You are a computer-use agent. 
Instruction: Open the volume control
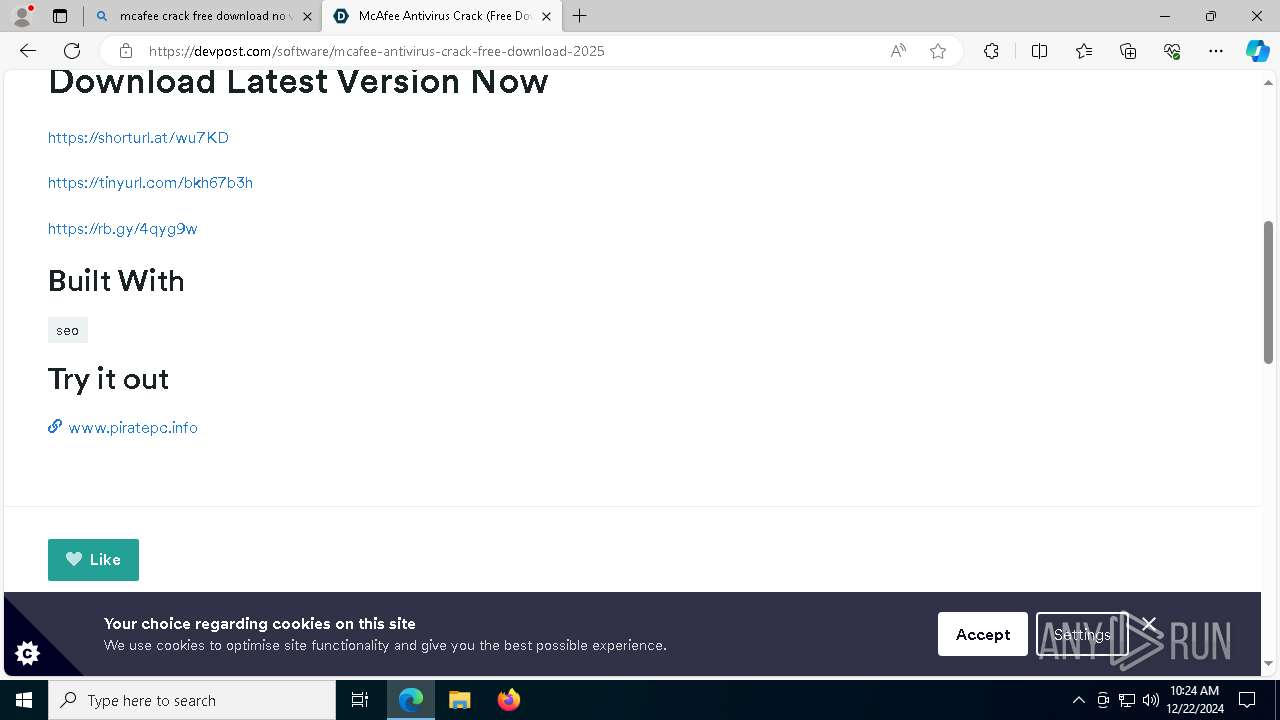(x=1150, y=700)
